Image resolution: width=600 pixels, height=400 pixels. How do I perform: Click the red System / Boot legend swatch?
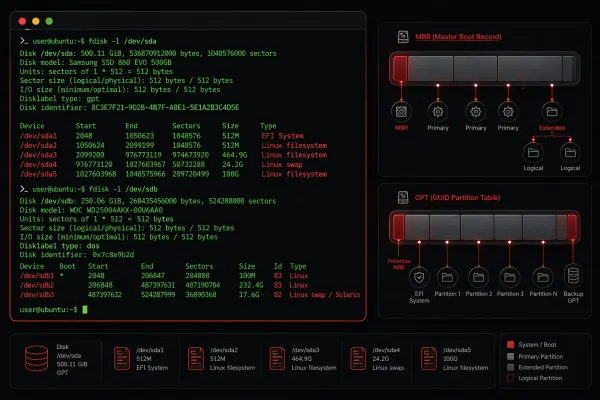[510, 344]
